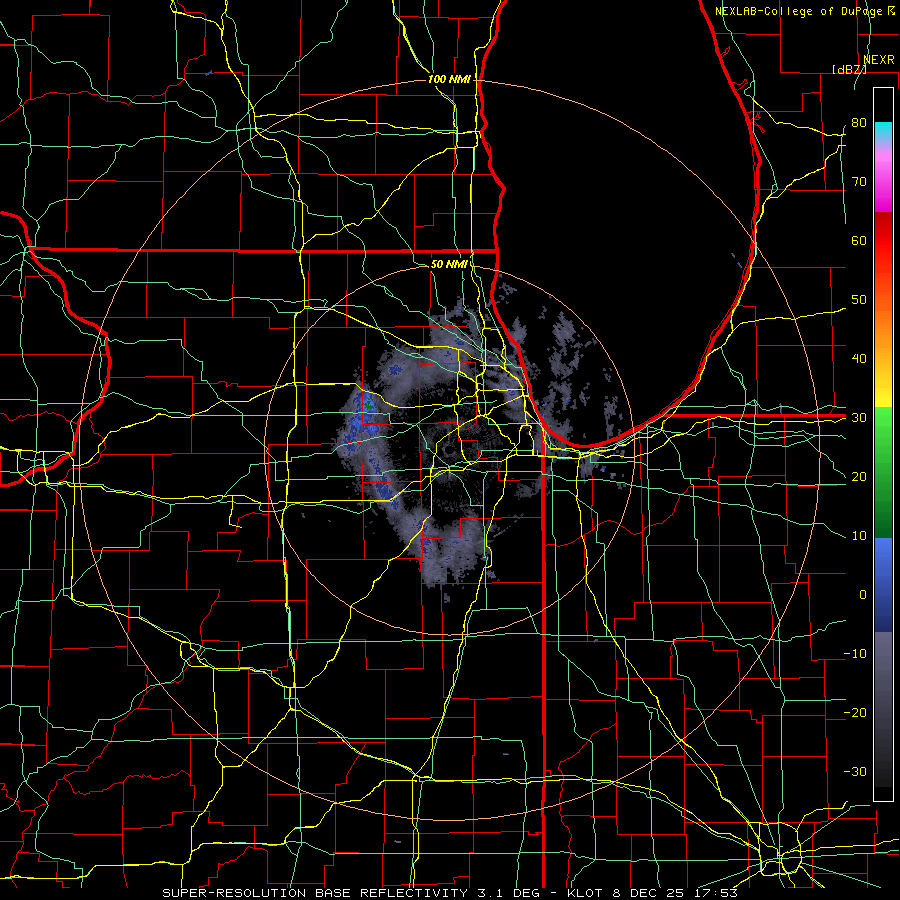The width and height of the screenshot is (900, 900).
Task: Click the blue band of the reflectivity legend
Action: 883,584
